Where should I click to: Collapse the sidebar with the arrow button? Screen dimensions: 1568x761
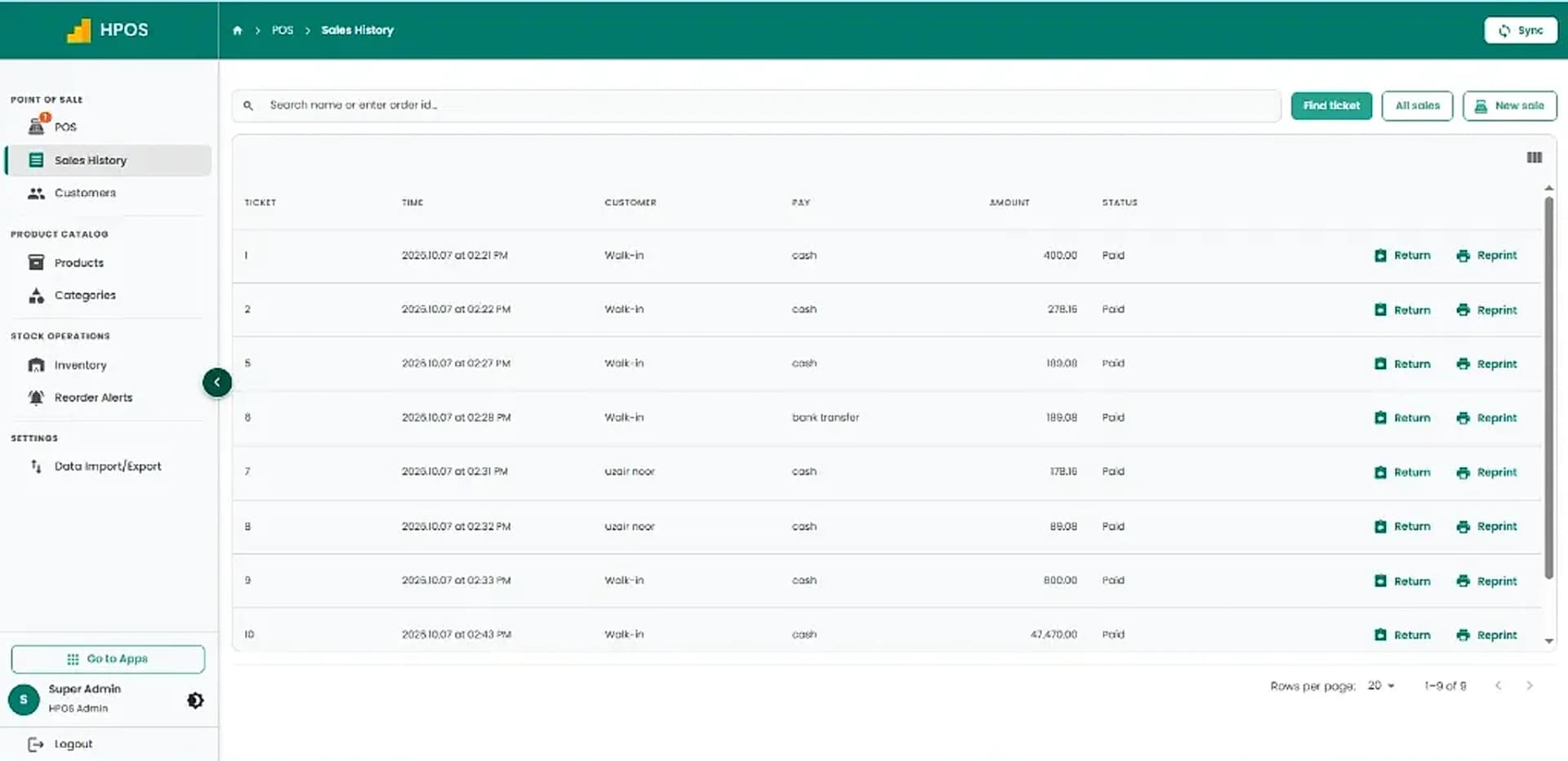(x=217, y=382)
